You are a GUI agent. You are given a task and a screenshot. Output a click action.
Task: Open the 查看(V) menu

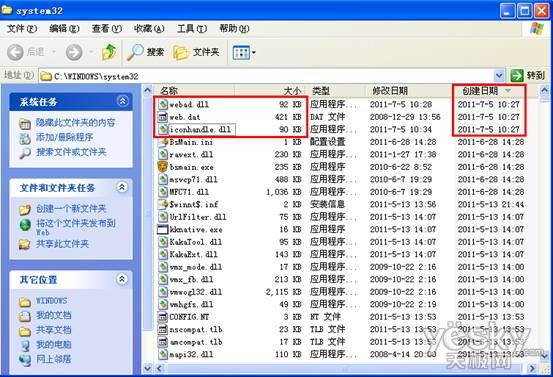(x=107, y=28)
